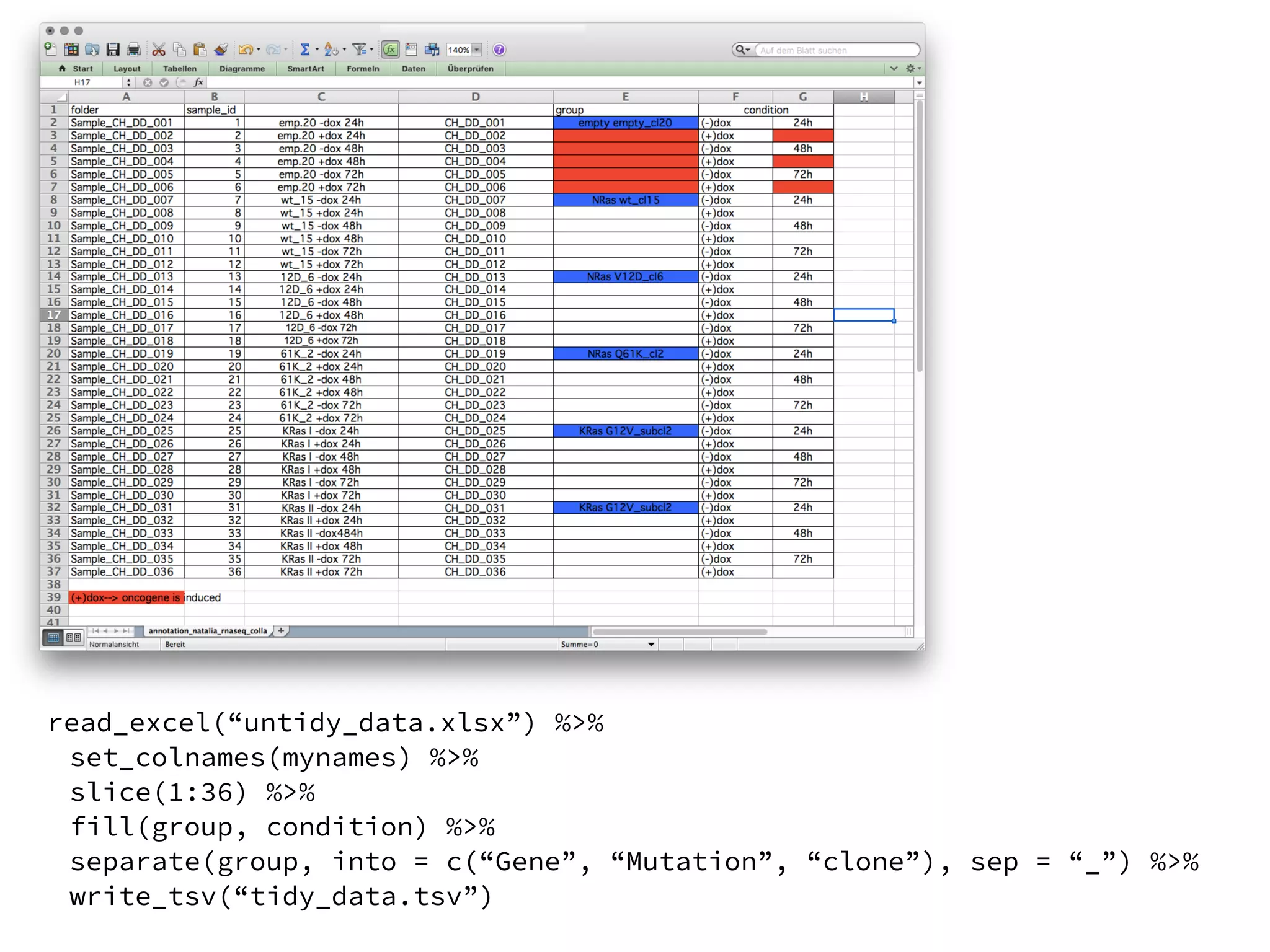Screen dimensions: 1270x952
Task: Click the horizontal scrollbar thumb
Action: pyautogui.click(x=680, y=632)
